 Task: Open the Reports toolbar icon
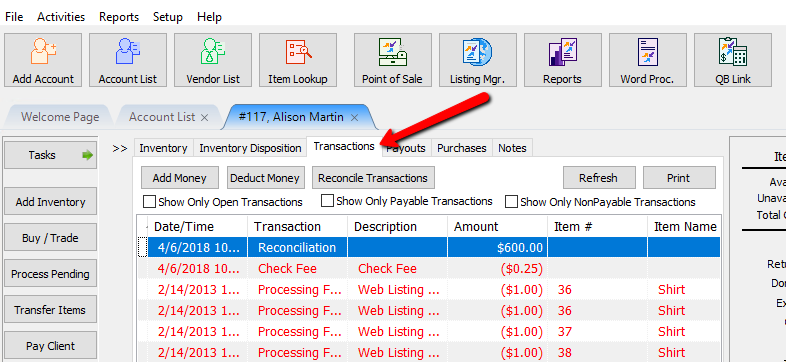point(562,60)
